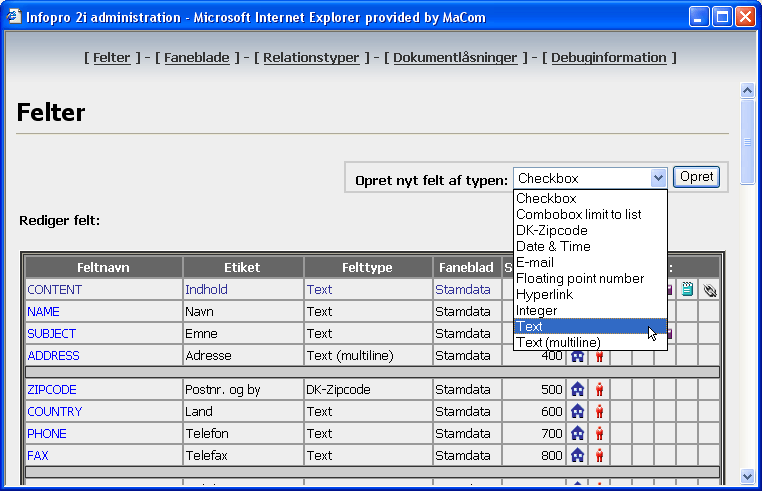This screenshot has width=762, height=491.
Task: Click the crossed-out eye icon in CONTENT row
Action: click(x=710, y=290)
